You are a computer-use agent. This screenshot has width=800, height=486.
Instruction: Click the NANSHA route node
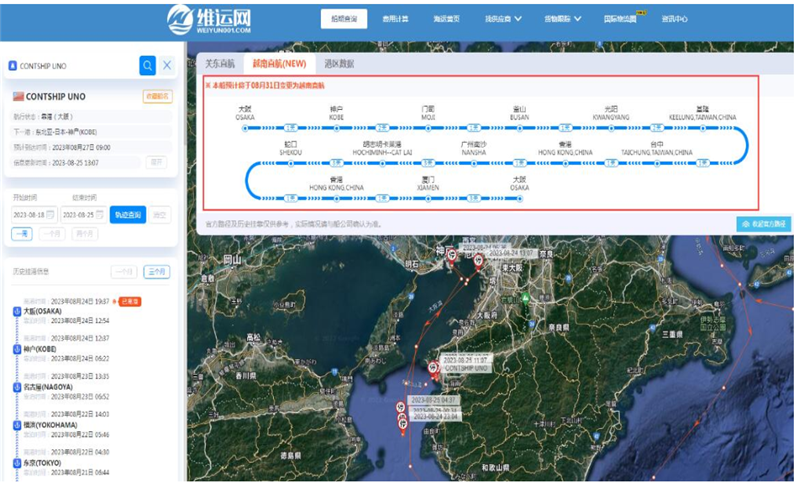pos(474,164)
